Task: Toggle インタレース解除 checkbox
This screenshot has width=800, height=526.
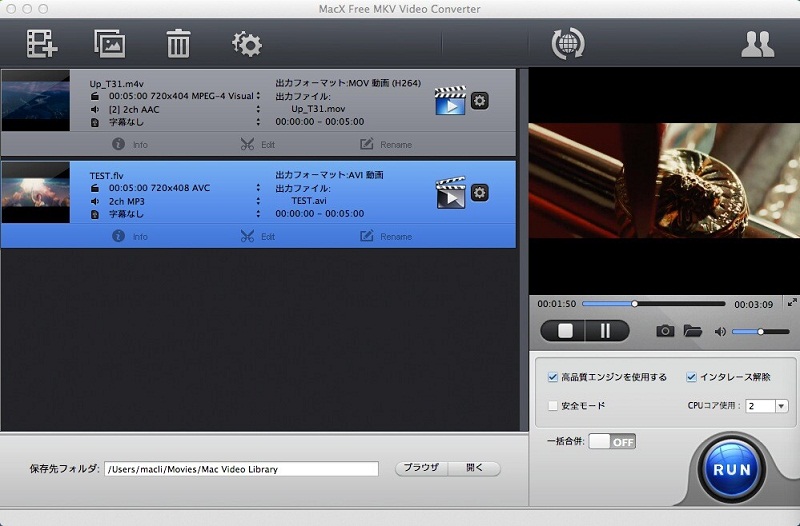Action: [691, 377]
